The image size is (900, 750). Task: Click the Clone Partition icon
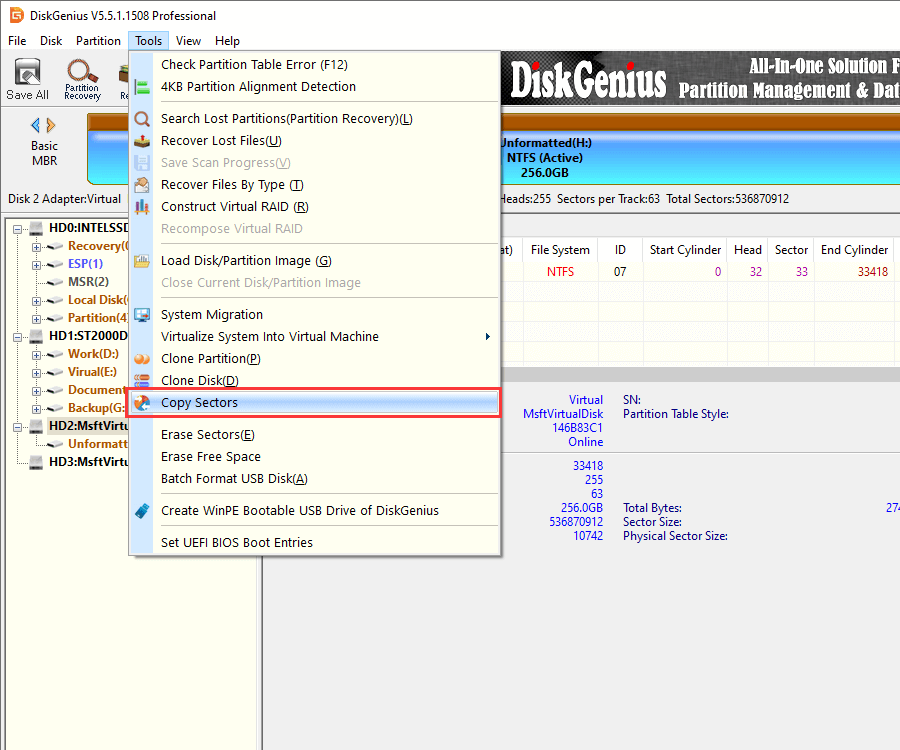tap(142, 359)
